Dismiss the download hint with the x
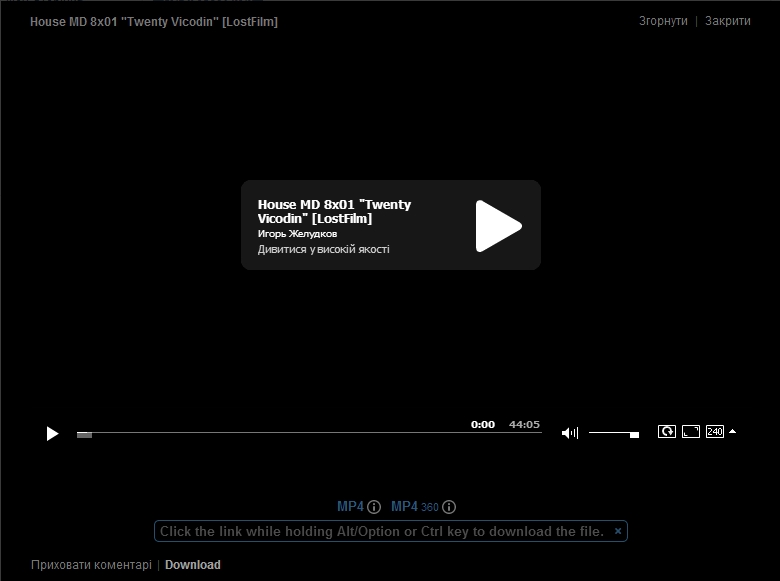The height and width of the screenshot is (581, 780). (618, 531)
